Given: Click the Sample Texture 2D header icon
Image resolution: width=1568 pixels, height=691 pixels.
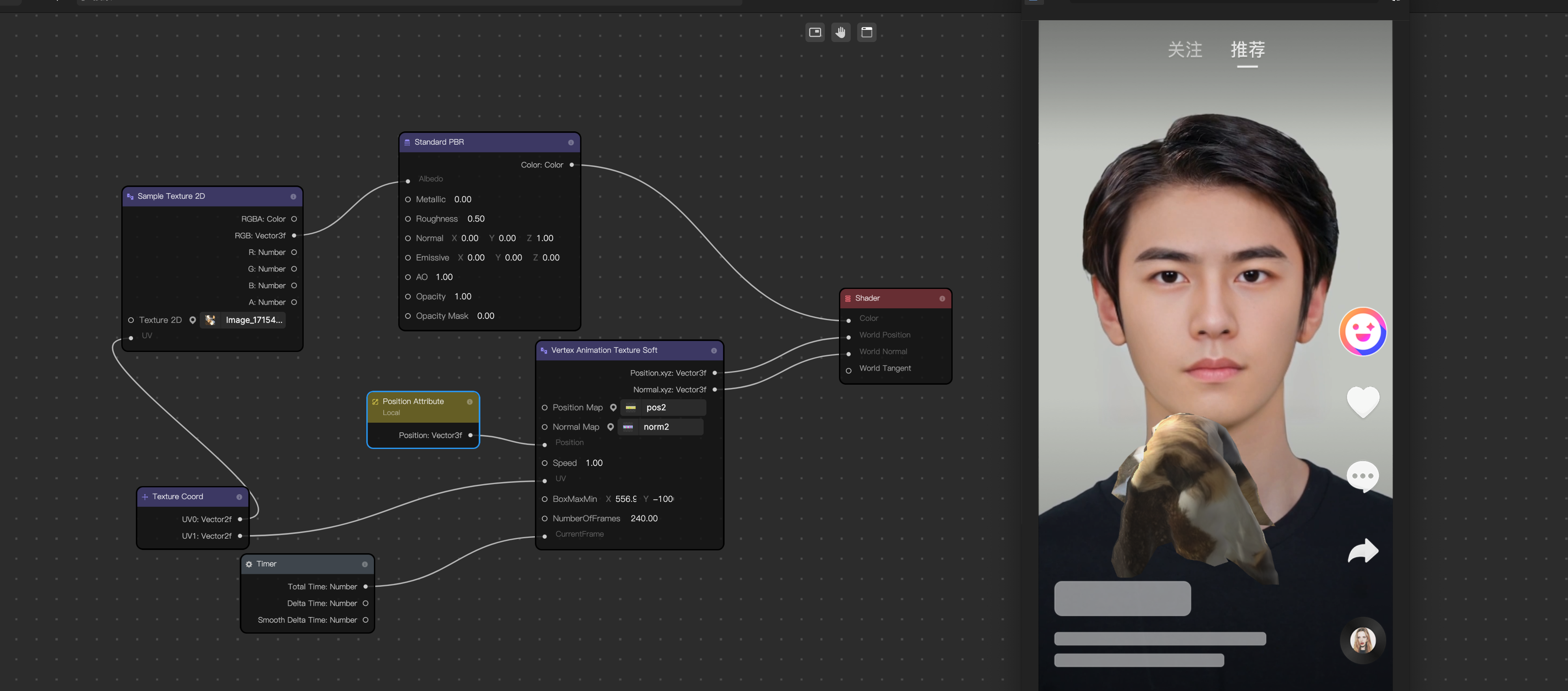Looking at the screenshot, I should (130, 196).
